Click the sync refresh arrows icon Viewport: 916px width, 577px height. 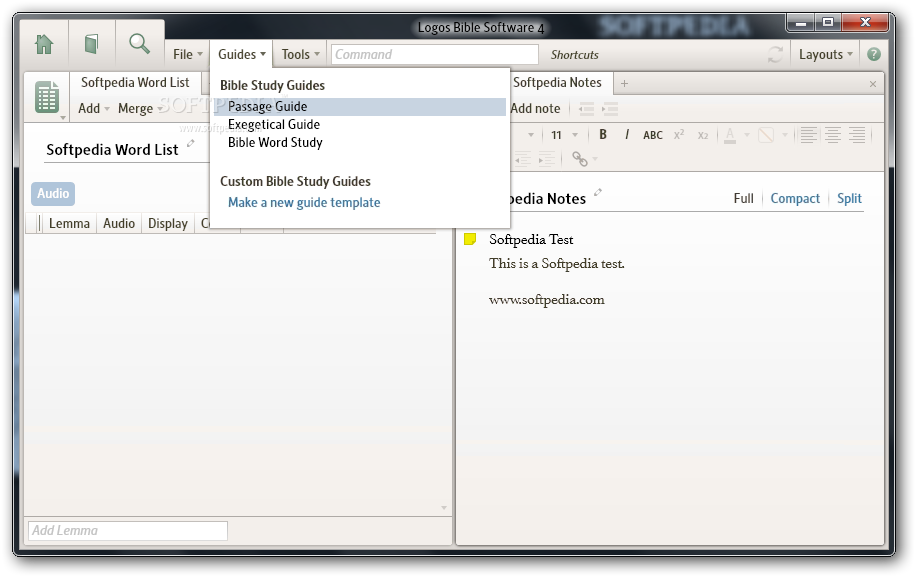[775, 55]
